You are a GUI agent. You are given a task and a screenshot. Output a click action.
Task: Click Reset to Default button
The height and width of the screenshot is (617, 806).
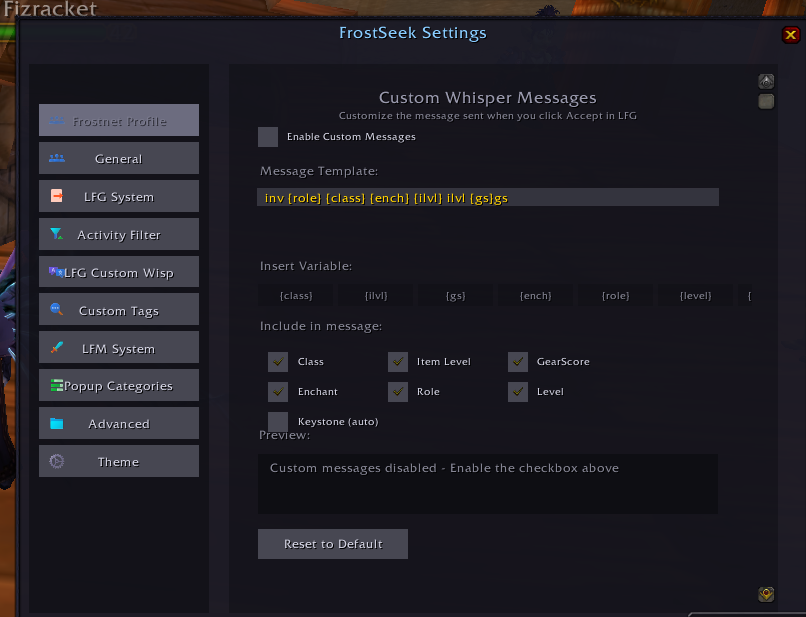coord(333,544)
